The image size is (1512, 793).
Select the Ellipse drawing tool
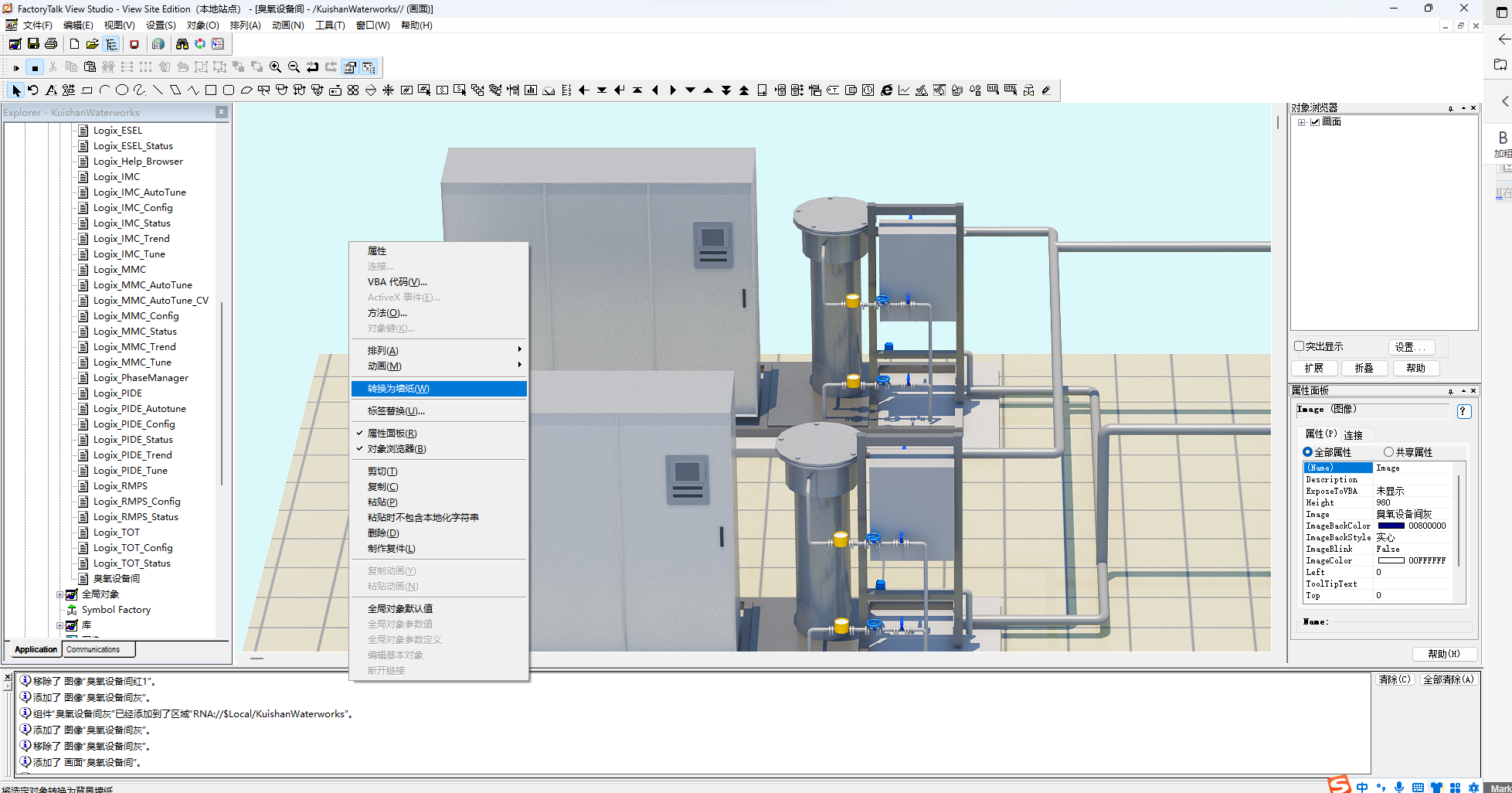(x=122, y=90)
